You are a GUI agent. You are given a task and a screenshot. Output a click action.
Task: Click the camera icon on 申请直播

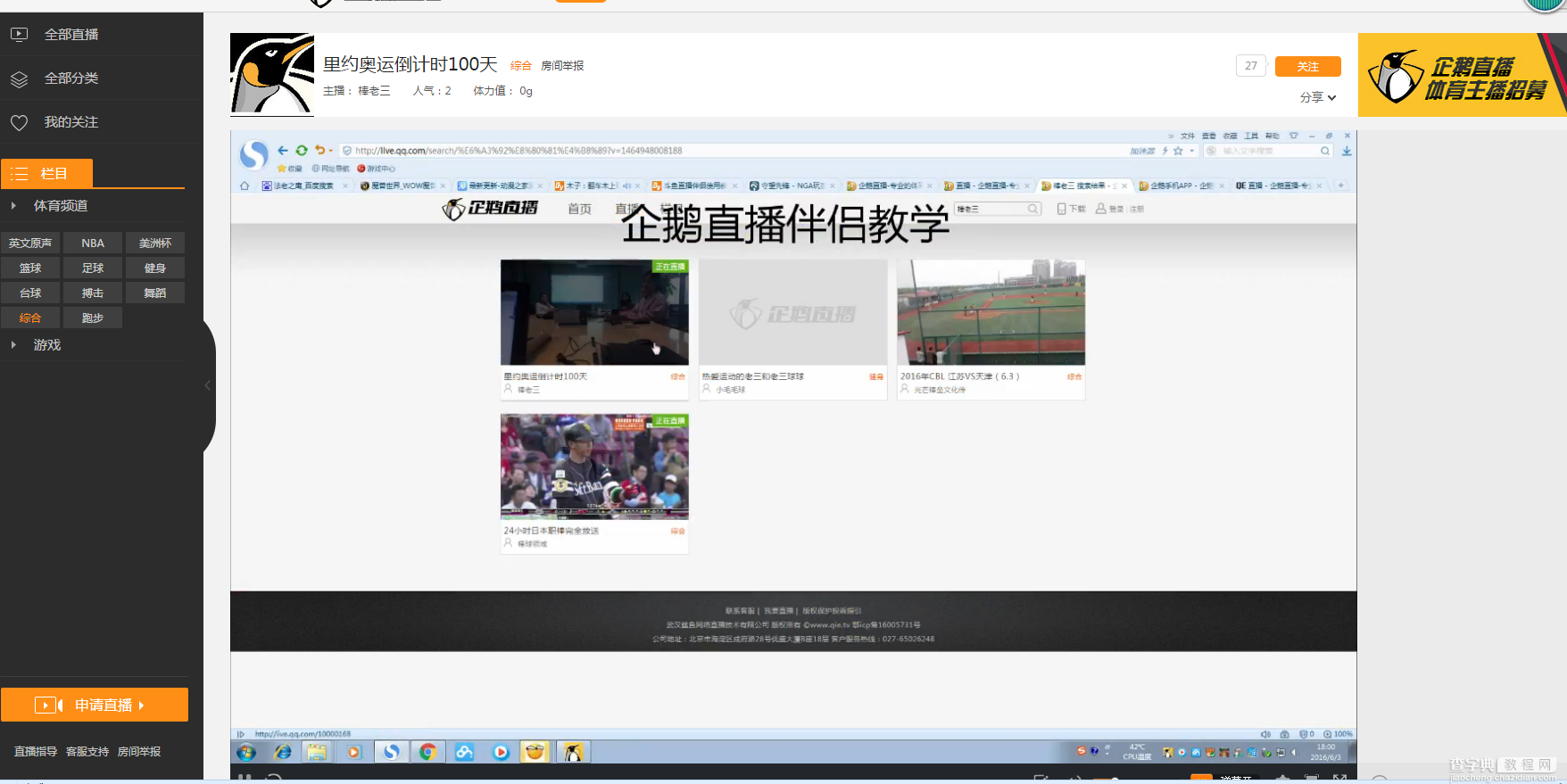click(48, 706)
